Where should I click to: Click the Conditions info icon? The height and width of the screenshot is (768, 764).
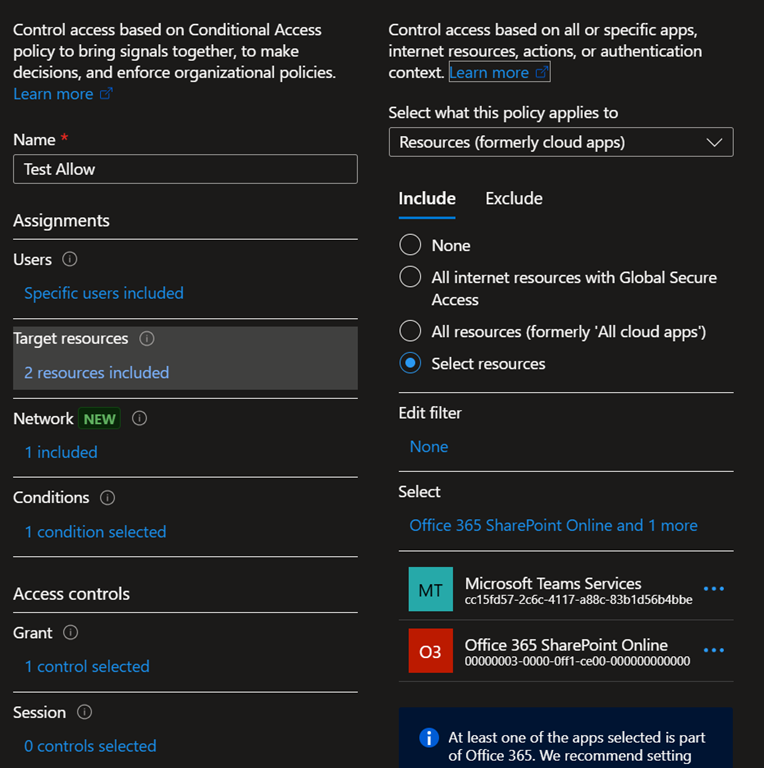pyautogui.click(x=108, y=498)
